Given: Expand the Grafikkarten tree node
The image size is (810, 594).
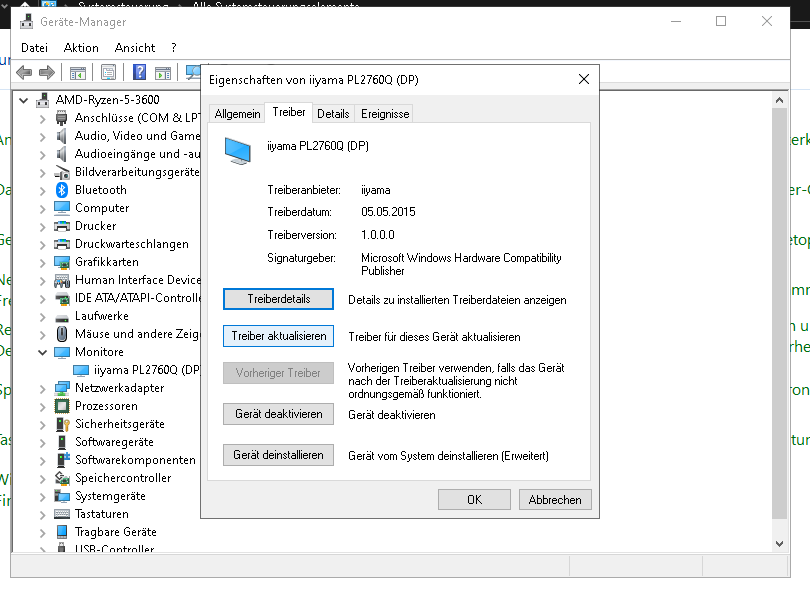Looking at the screenshot, I should click(42, 263).
